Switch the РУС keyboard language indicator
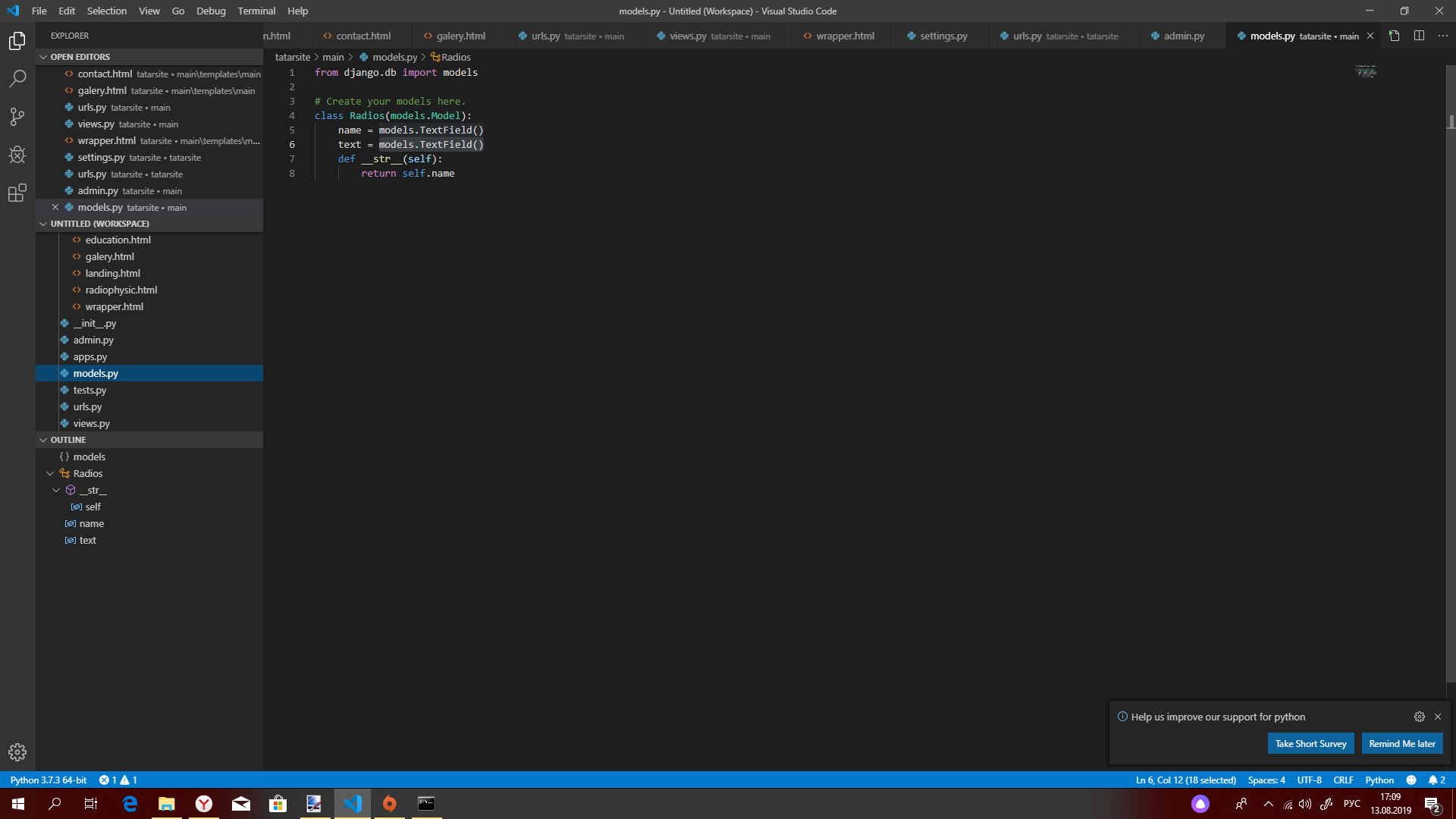This screenshot has width=1456, height=819. click(x=1351, y=804)
